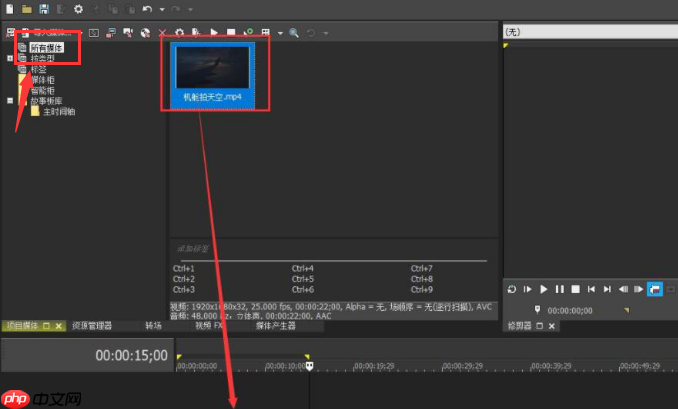
Task: Switch to the 媒体产生器 tab
Action: tap(275, 326)
